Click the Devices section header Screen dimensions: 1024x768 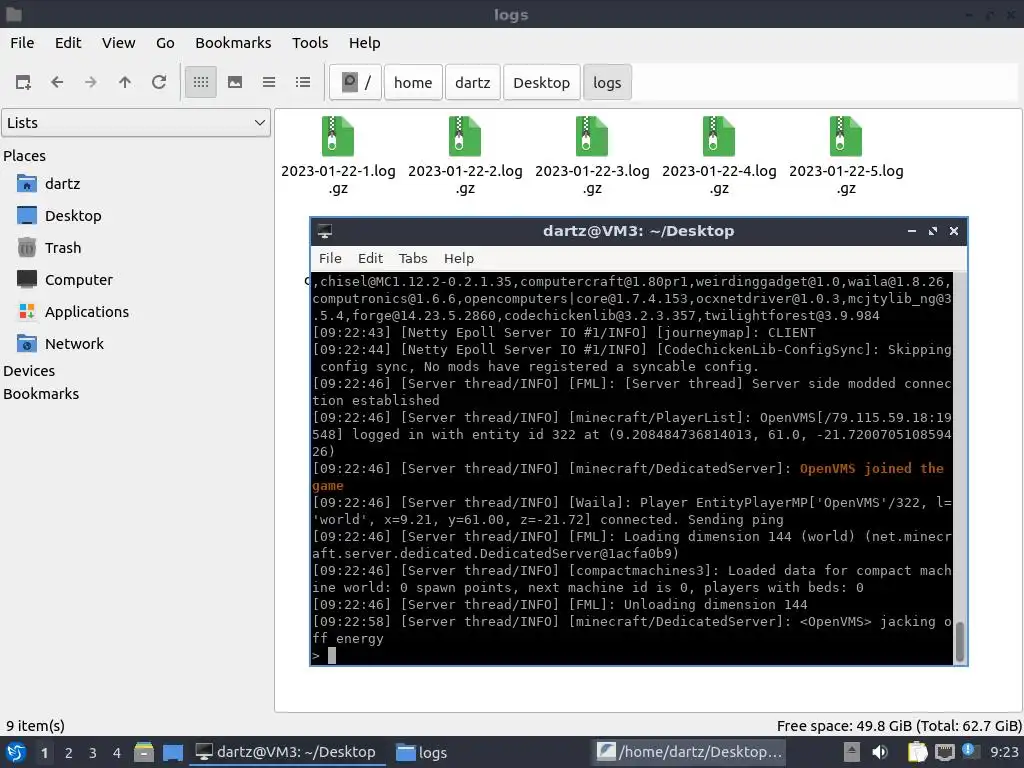point(29,370)
